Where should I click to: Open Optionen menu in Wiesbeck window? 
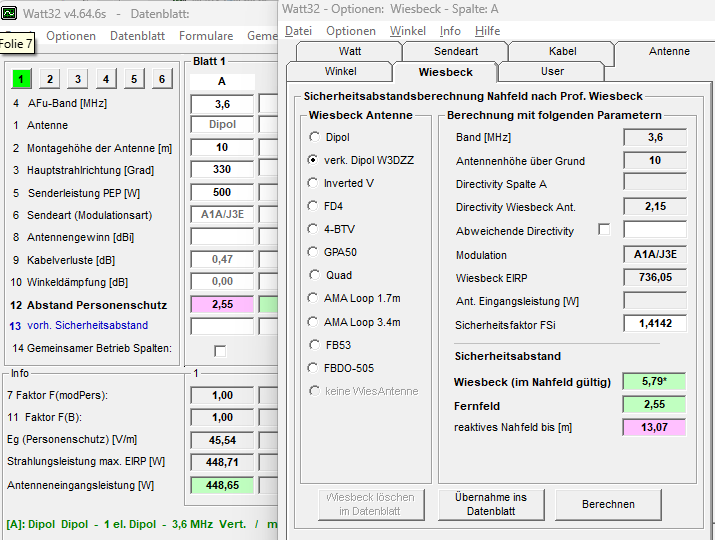click(x=351, y=31)
